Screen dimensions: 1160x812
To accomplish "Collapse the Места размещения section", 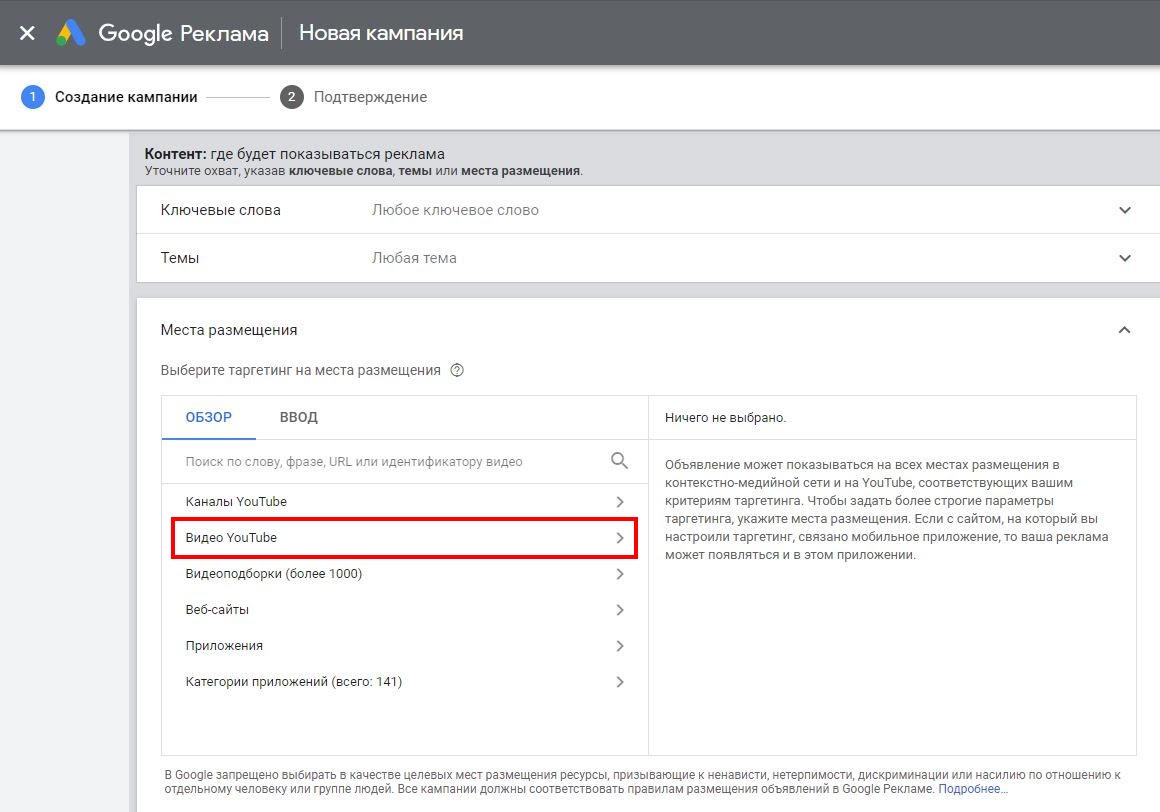I will (1124, 330).
